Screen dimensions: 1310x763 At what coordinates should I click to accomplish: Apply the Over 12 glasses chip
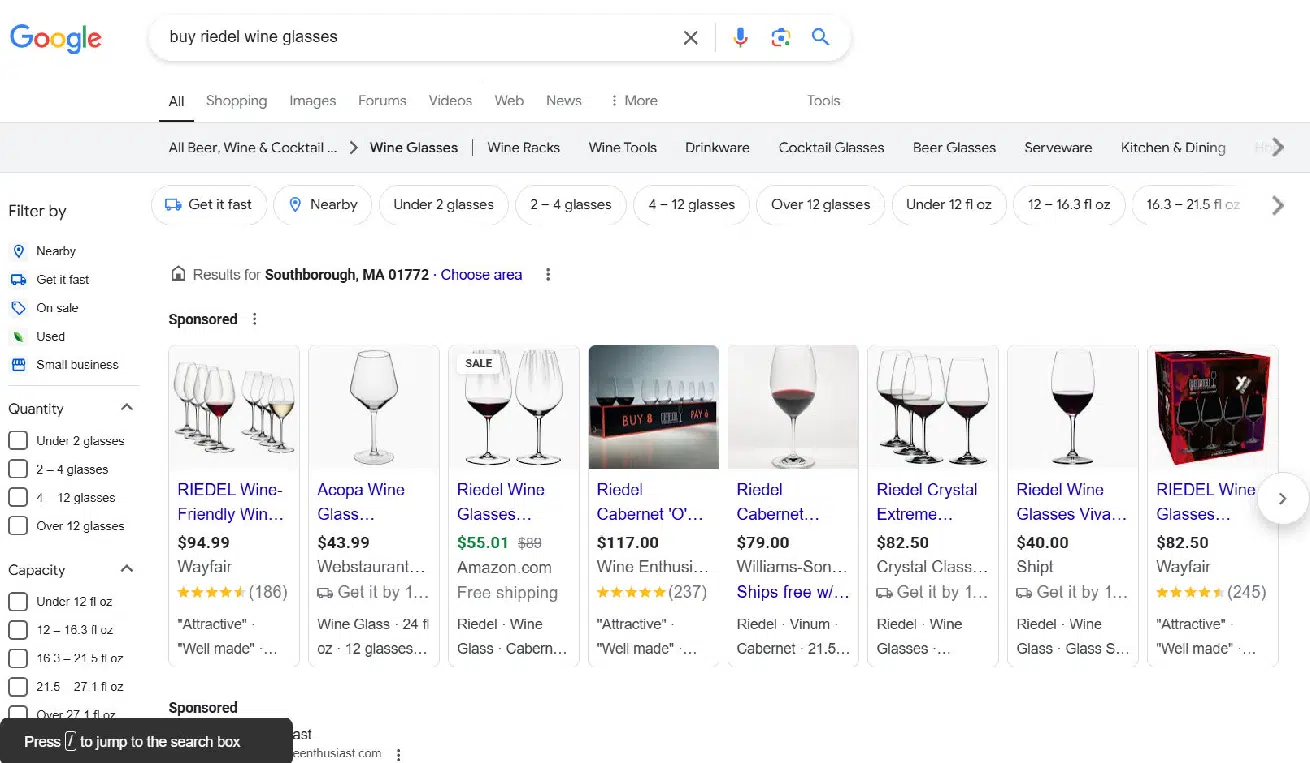click(x=820, y=204)
